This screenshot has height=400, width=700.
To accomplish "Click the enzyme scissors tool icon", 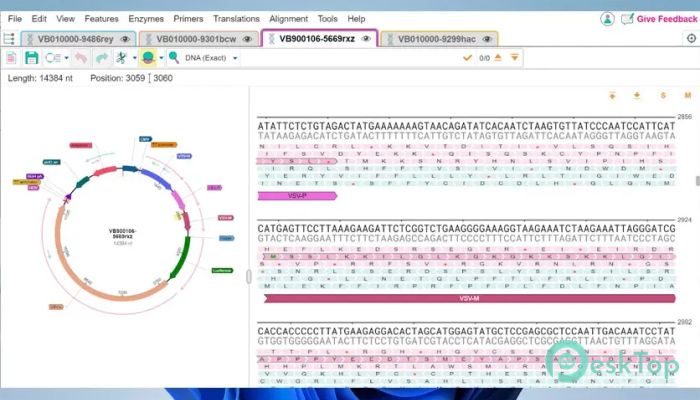I will [121, 58].
